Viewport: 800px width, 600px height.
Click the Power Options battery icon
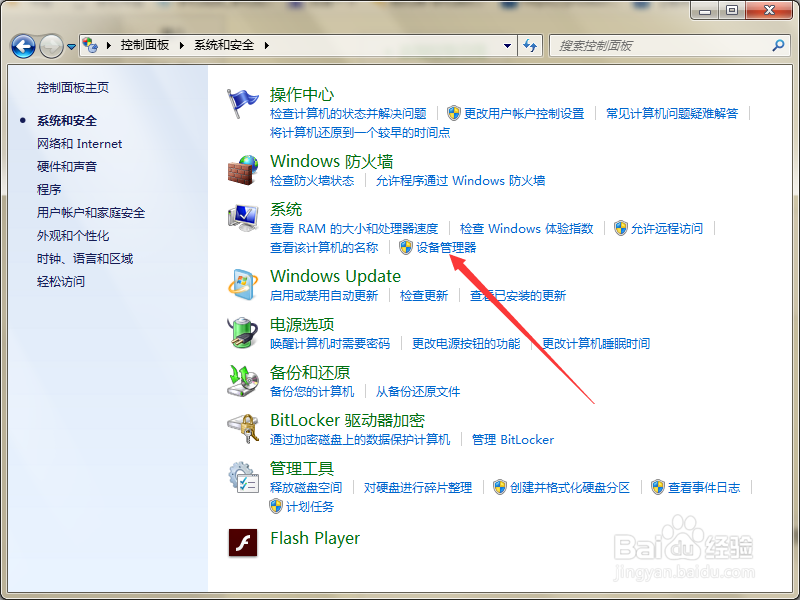click(x=243, y=333)
